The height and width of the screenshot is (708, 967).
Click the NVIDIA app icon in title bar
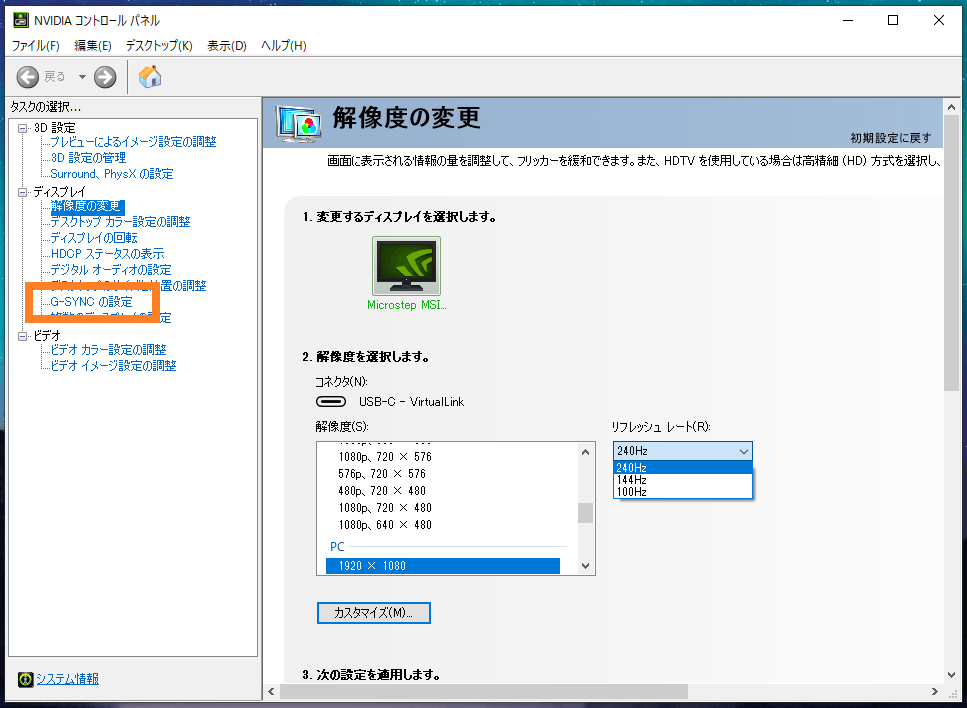click(20, 20)
